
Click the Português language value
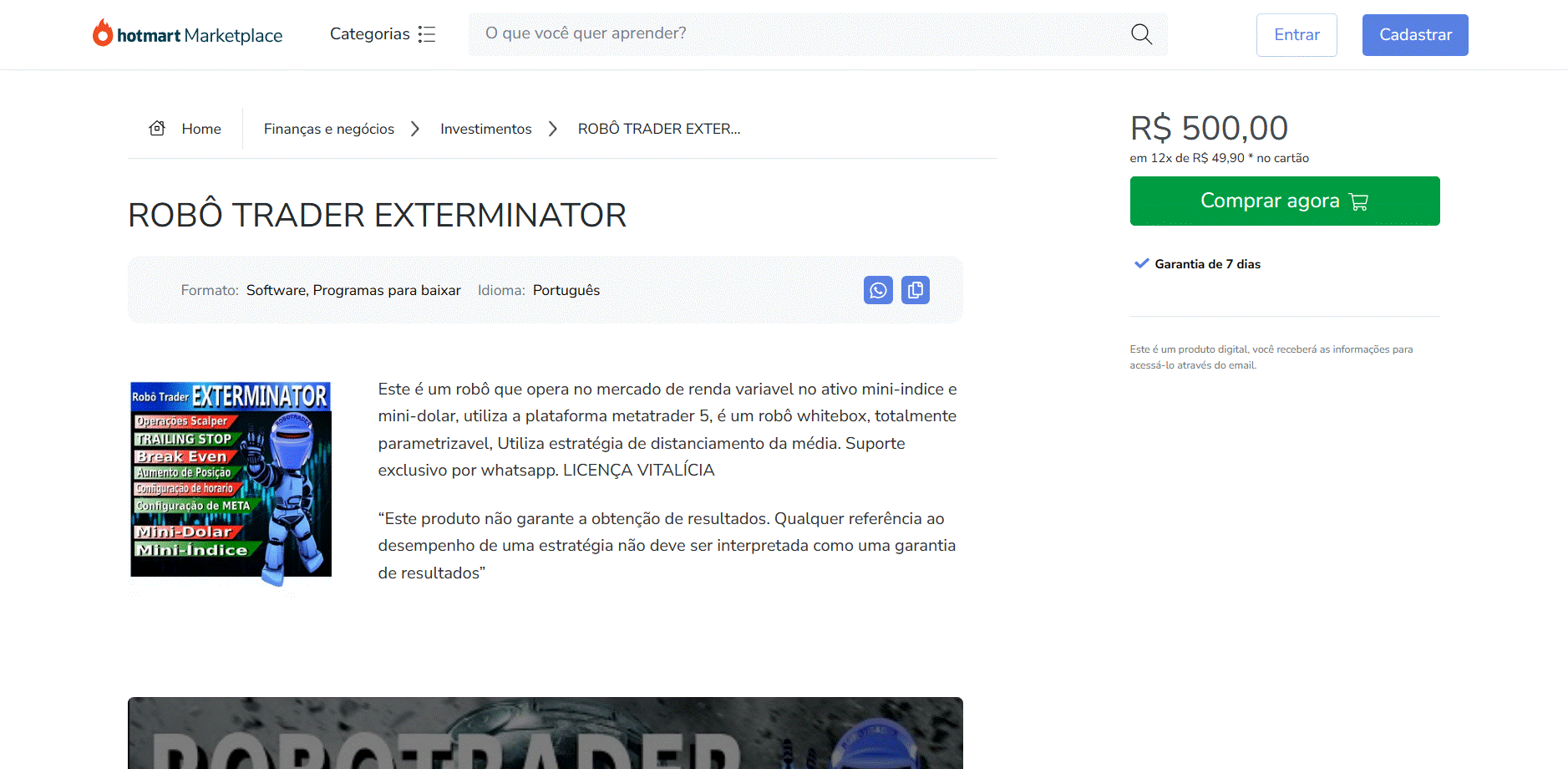point(566,290)
